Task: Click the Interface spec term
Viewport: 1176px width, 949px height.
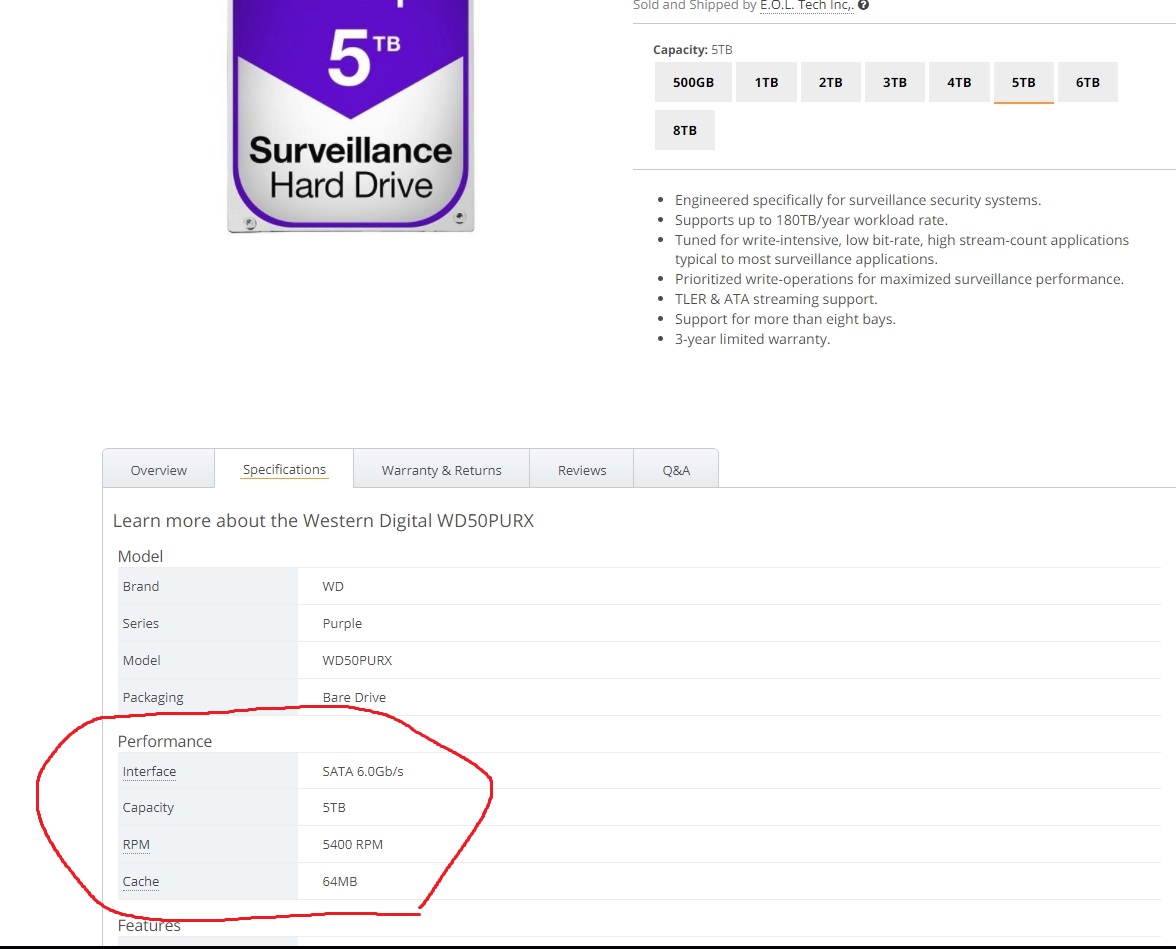Action: [x=149, y=771]
